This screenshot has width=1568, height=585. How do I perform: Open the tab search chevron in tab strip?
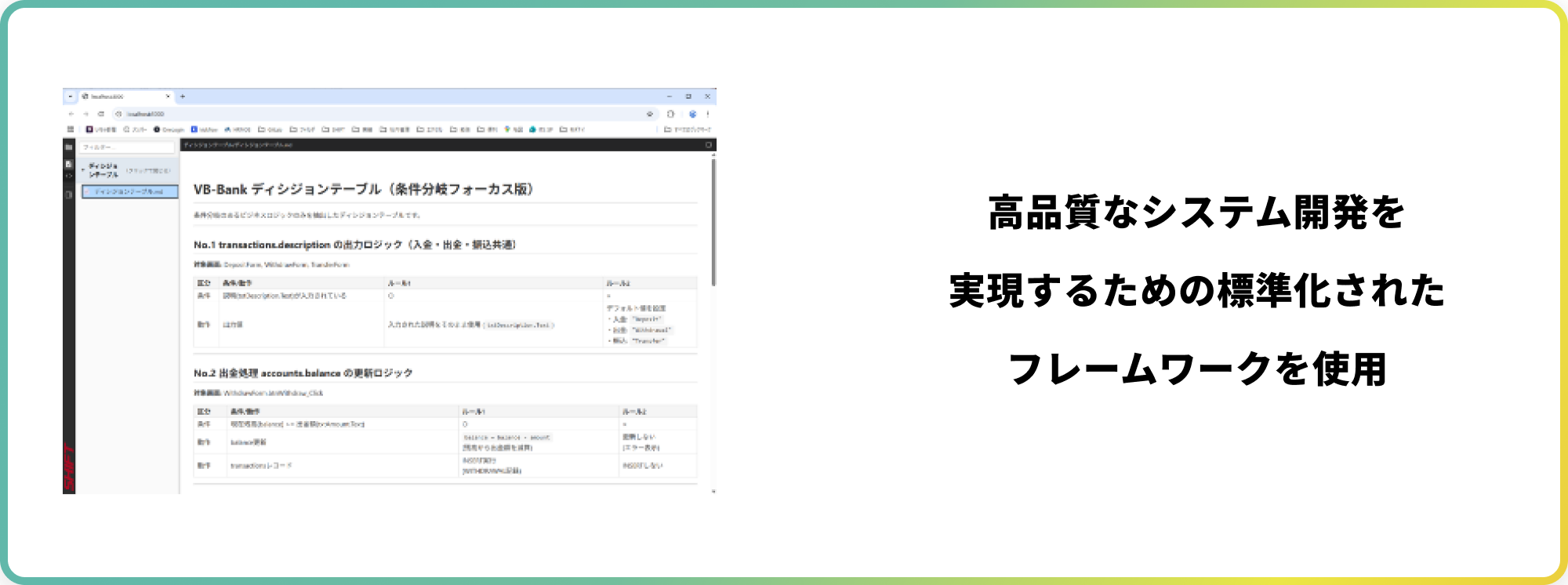point(70,96)
